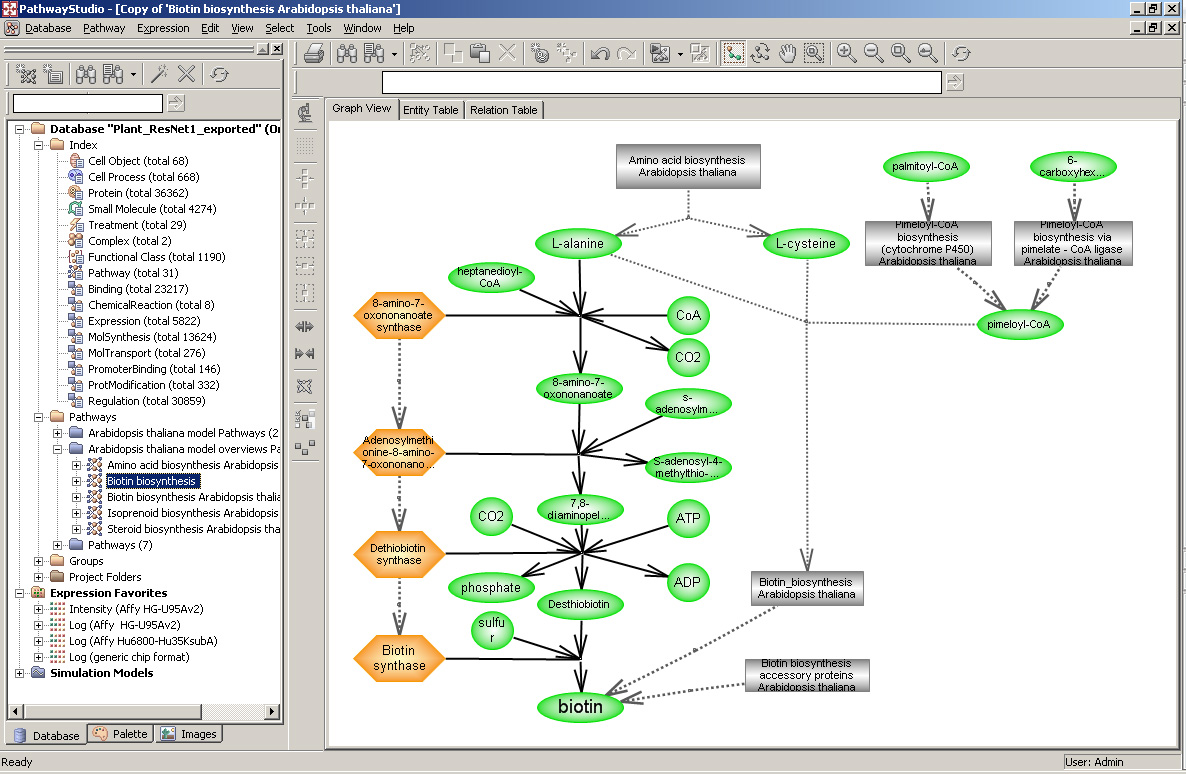Viewport: 1186px width, 774px height.
Task: Click the Go arrow button beside database search field
Action: pyautogui.click(x=175, y=103)
